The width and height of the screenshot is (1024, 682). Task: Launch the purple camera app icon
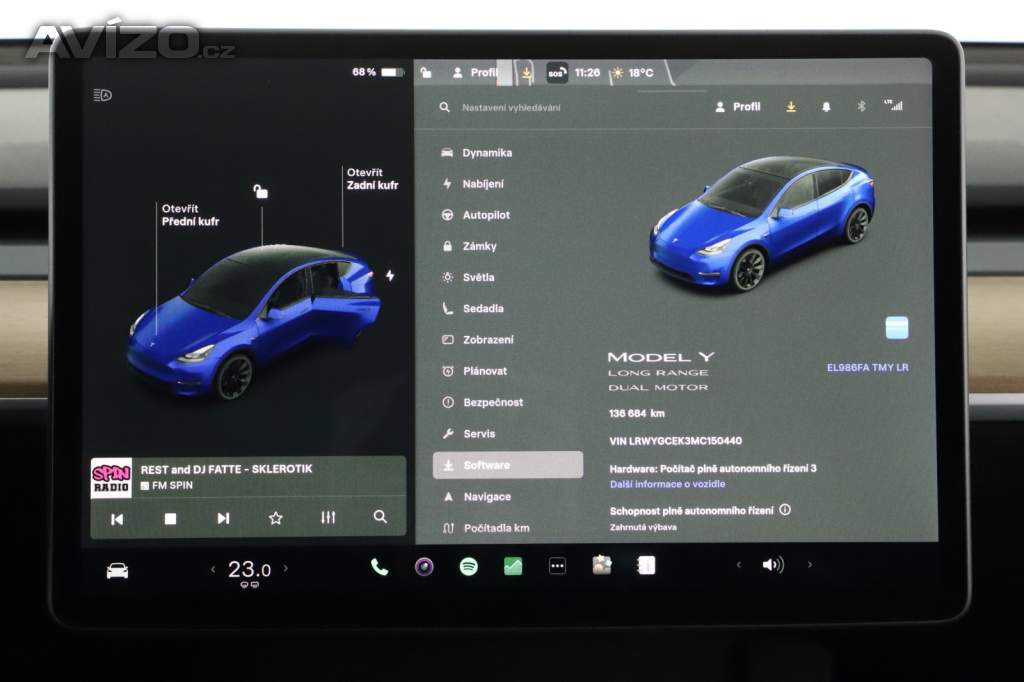point(424,567)
